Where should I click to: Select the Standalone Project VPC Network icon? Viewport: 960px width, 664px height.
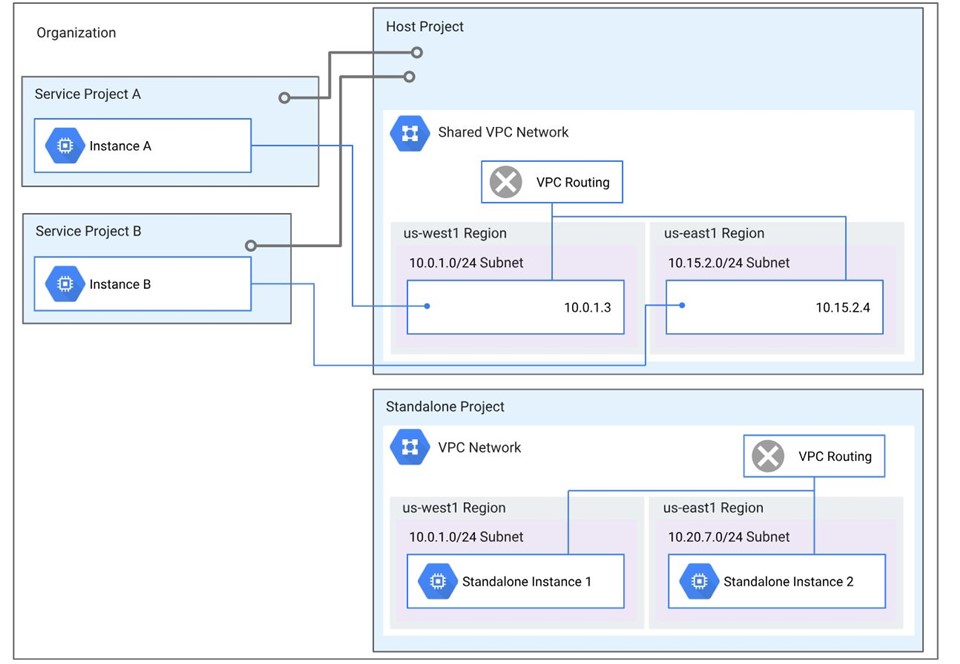[x=410, y=448]
